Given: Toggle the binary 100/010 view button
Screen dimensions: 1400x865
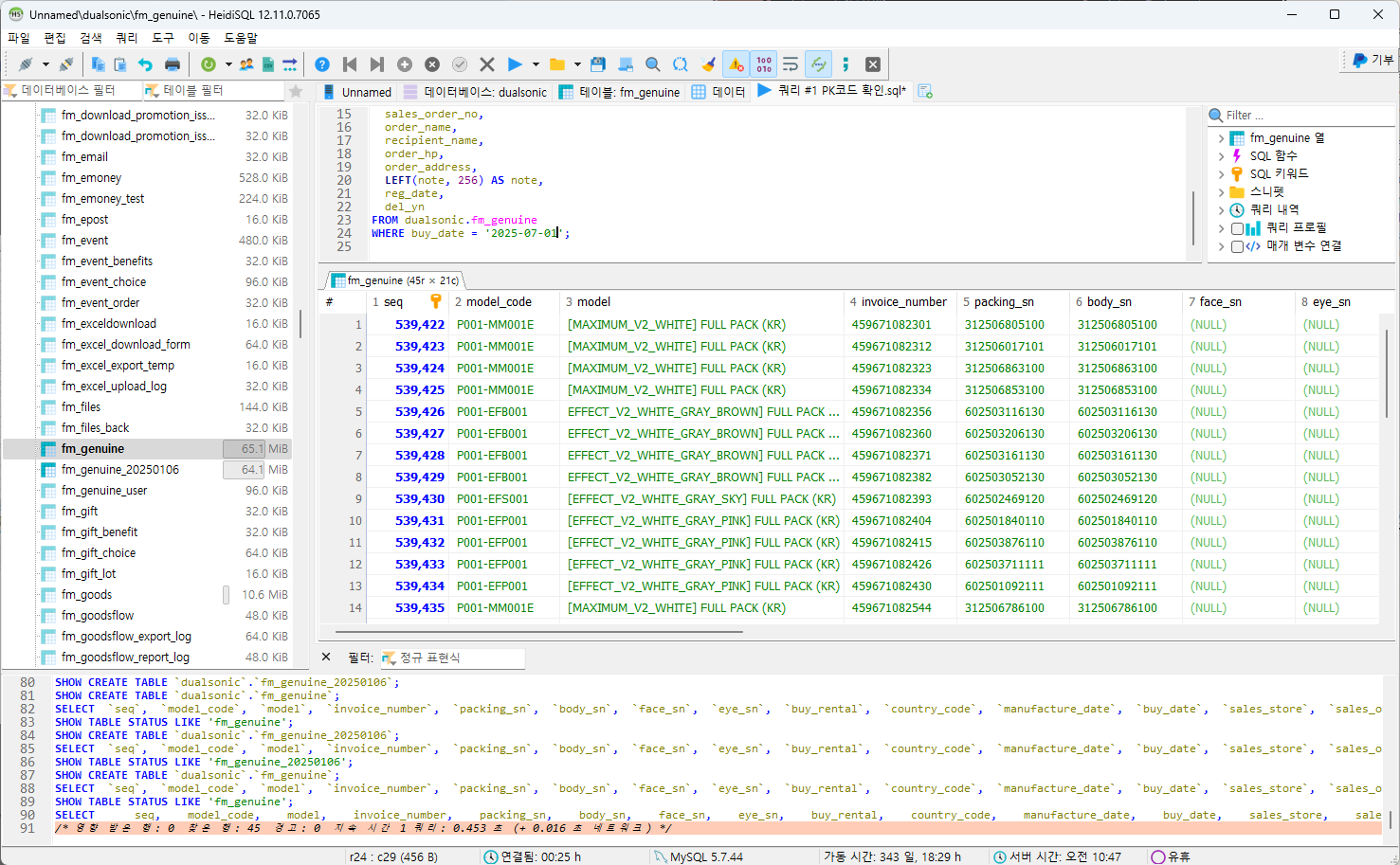Looking at the screenshot, I should (x=764, y=64).
